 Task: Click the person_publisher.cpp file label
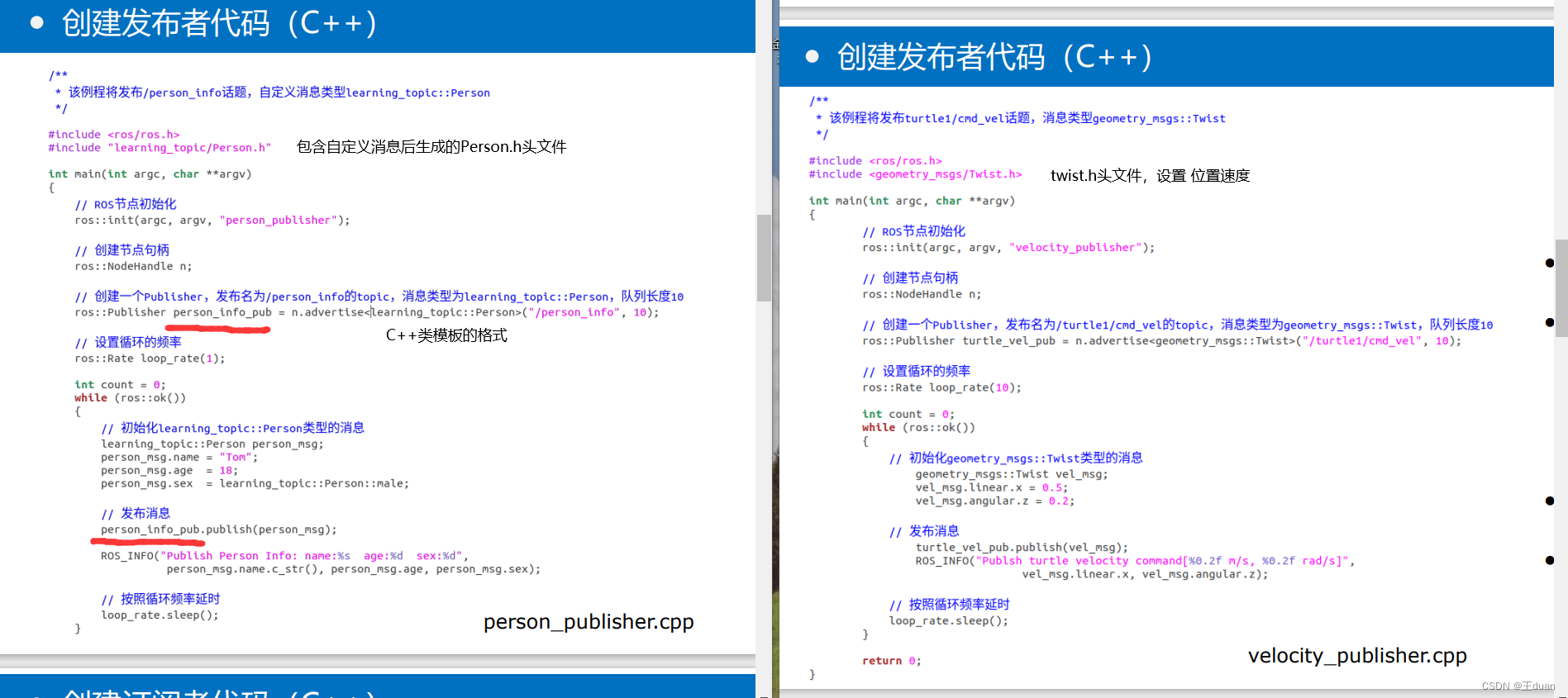[589, 622]
